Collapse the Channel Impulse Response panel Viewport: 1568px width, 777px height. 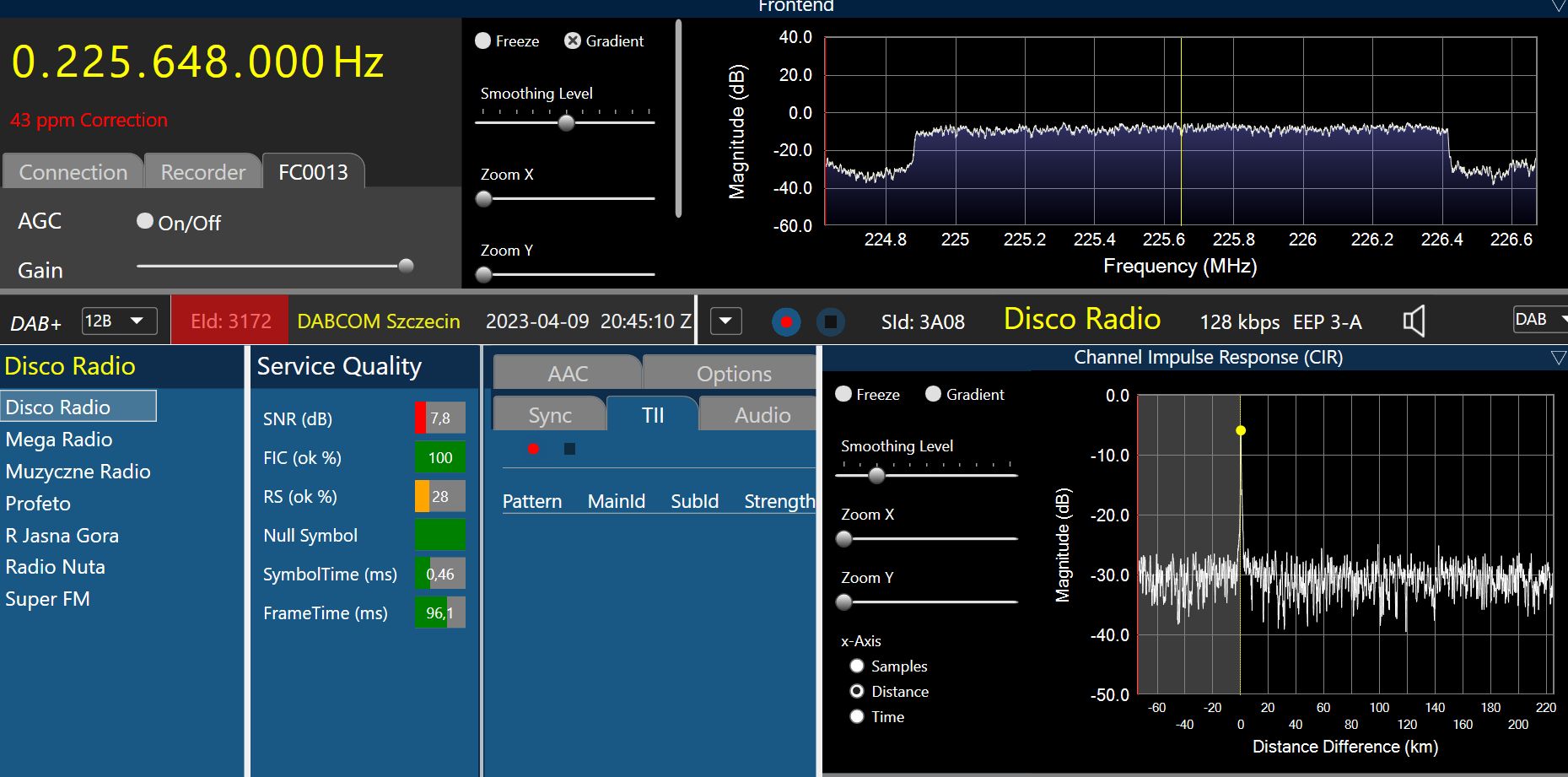point(1558,358)
